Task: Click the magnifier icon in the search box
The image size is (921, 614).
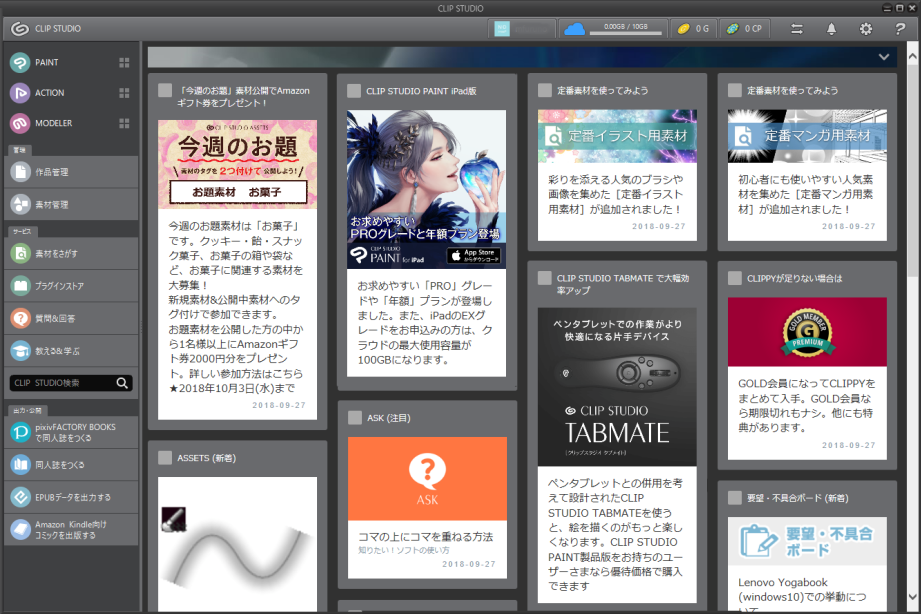Action: click(122, 383)
